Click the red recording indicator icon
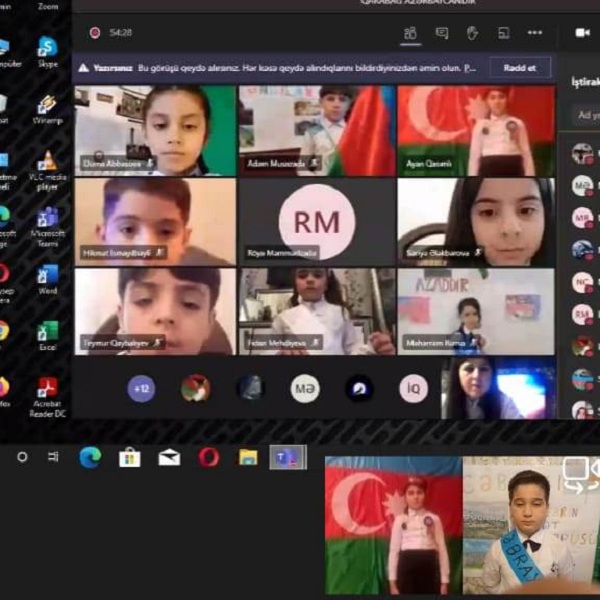The height and width of the screenshot is (600, 600). (x=95, y=33)
